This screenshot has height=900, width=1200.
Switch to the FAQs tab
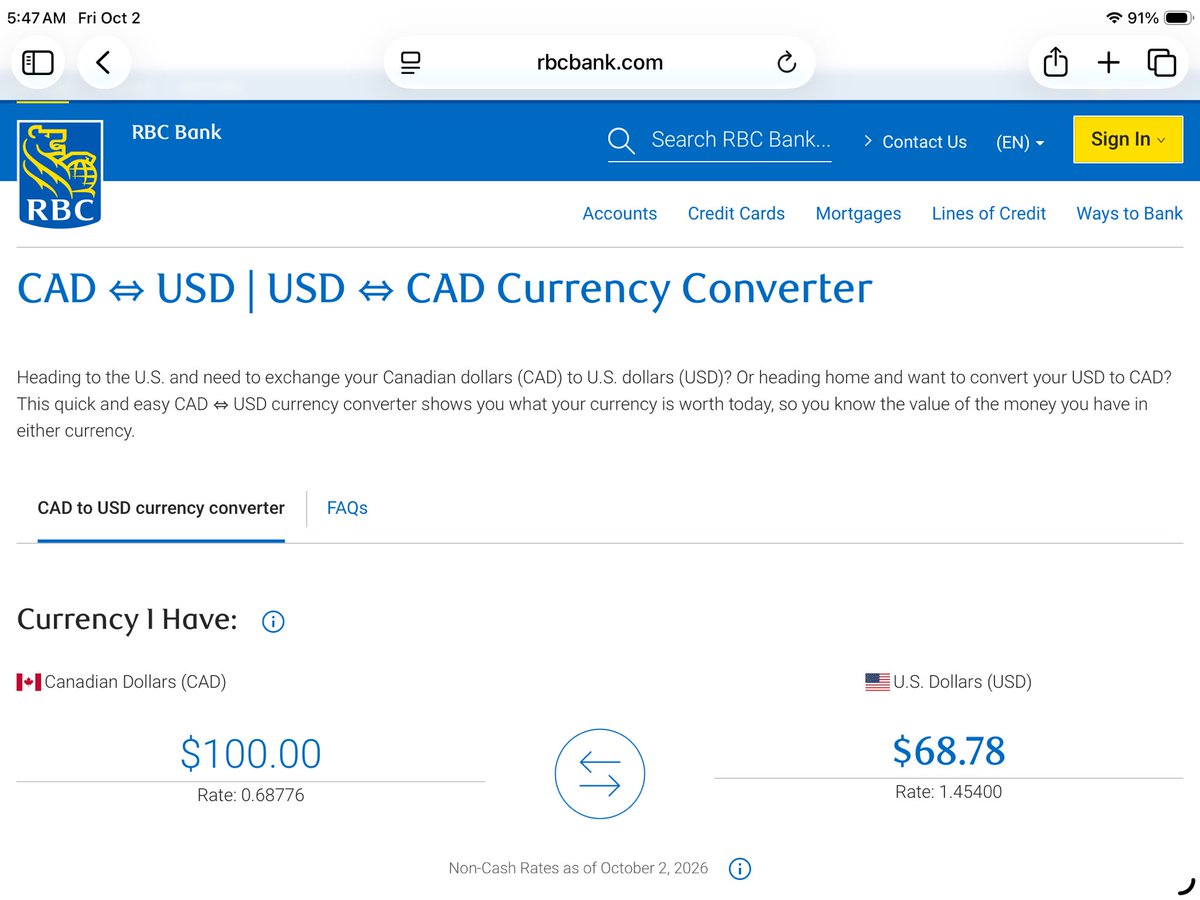click(347, 508)
